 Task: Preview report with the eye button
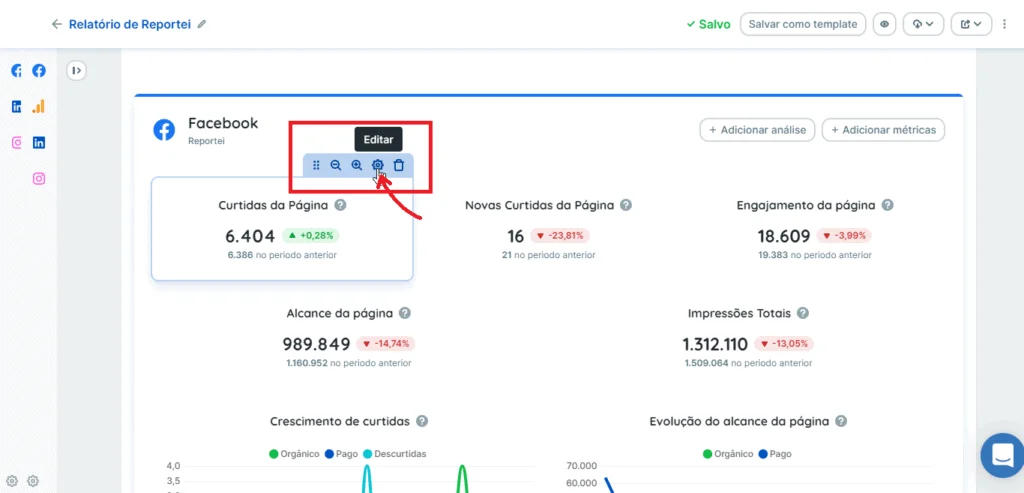[x=885, y=24]
